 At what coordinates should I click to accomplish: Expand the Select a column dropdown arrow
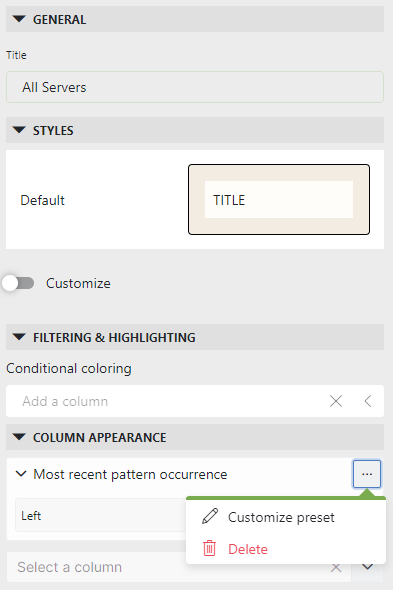tap(367, 566)
